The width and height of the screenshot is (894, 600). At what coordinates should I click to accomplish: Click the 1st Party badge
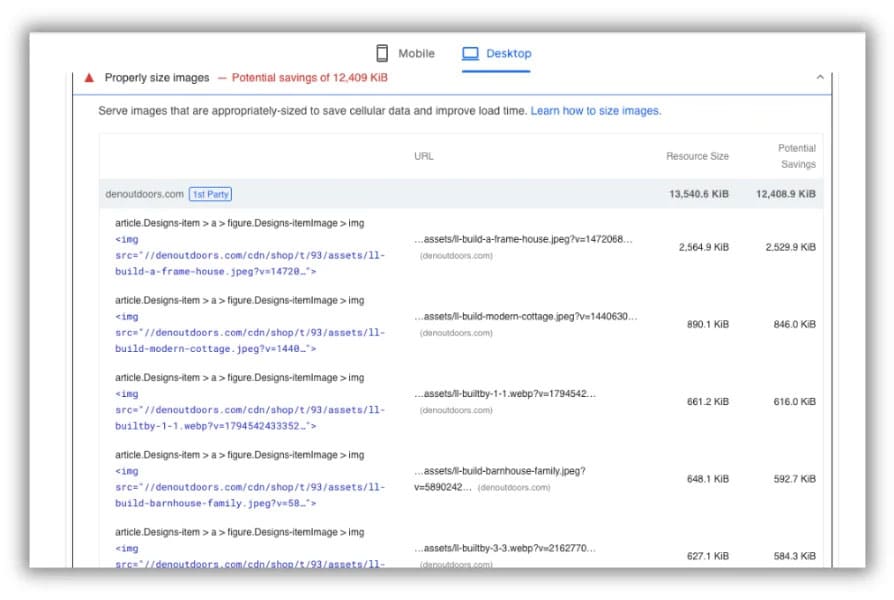[210, 194]
